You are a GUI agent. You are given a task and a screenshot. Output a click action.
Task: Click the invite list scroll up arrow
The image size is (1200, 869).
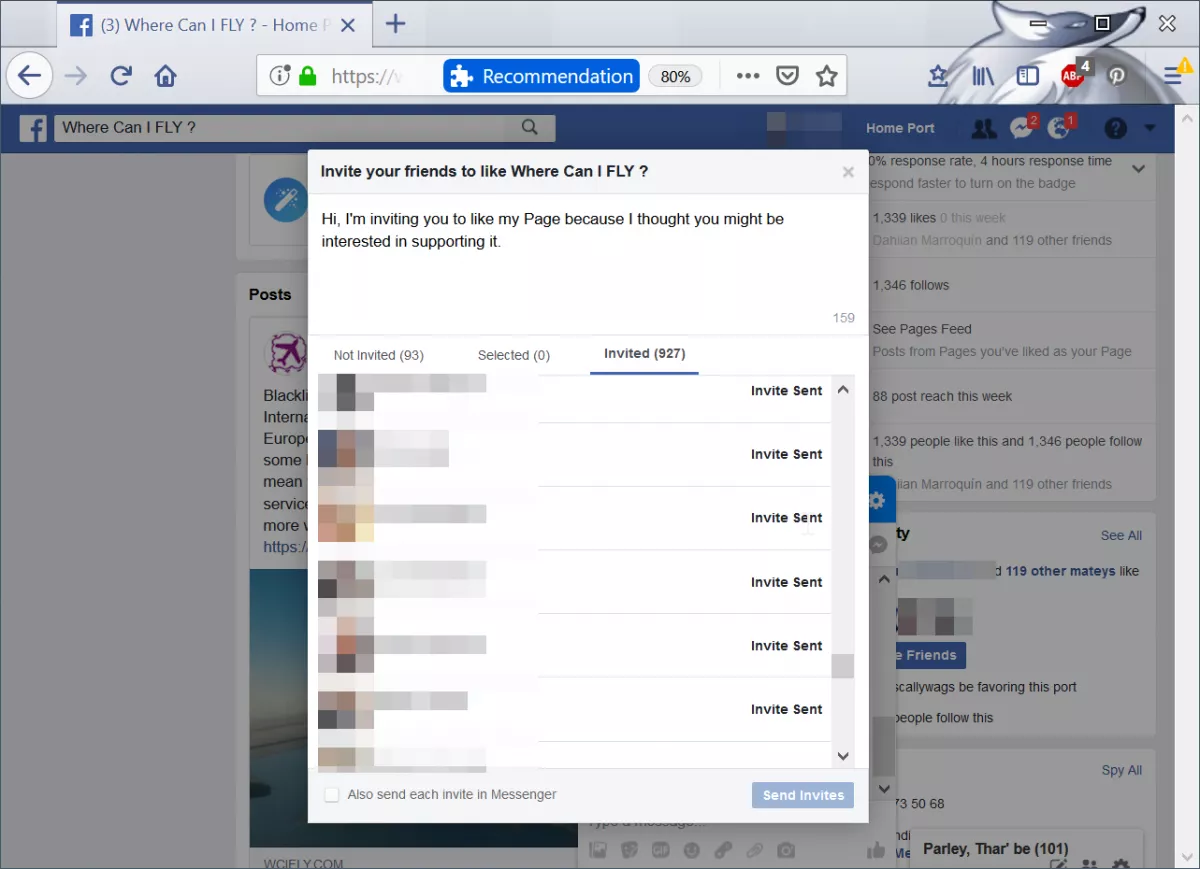843,389
